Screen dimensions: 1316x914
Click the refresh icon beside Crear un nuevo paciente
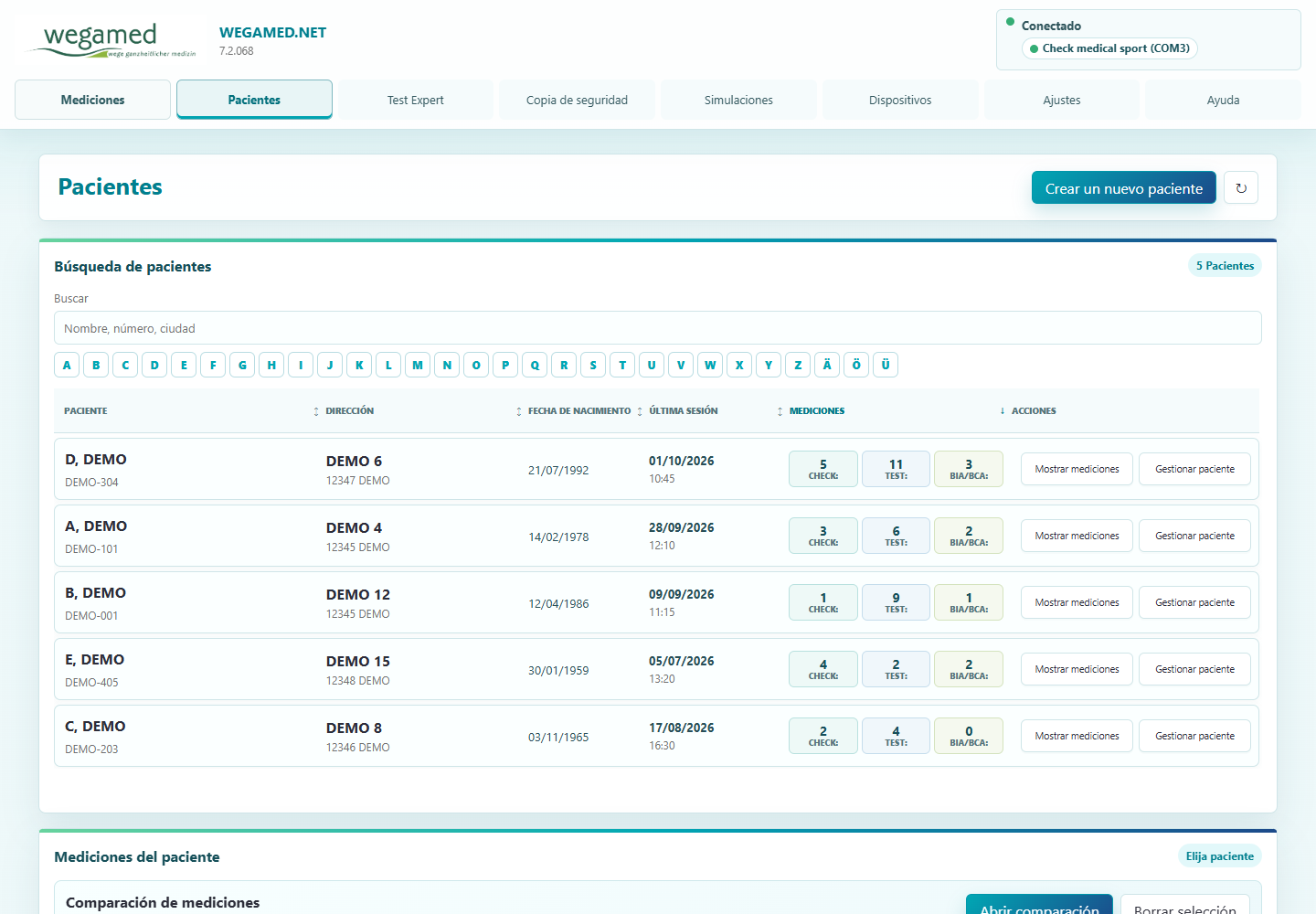pos(1241,188)
